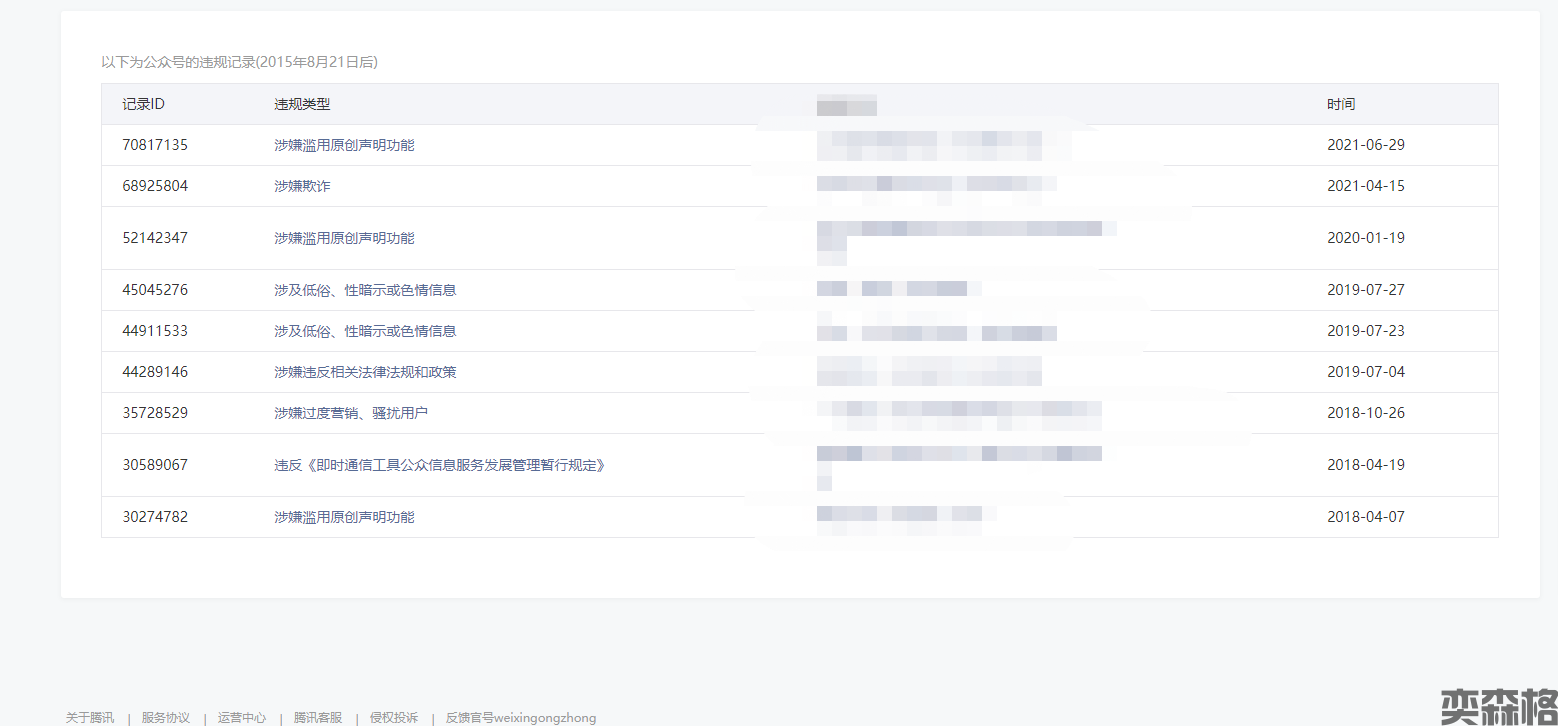Click the 涉嫌欺诈 violation type

[302, 186]
